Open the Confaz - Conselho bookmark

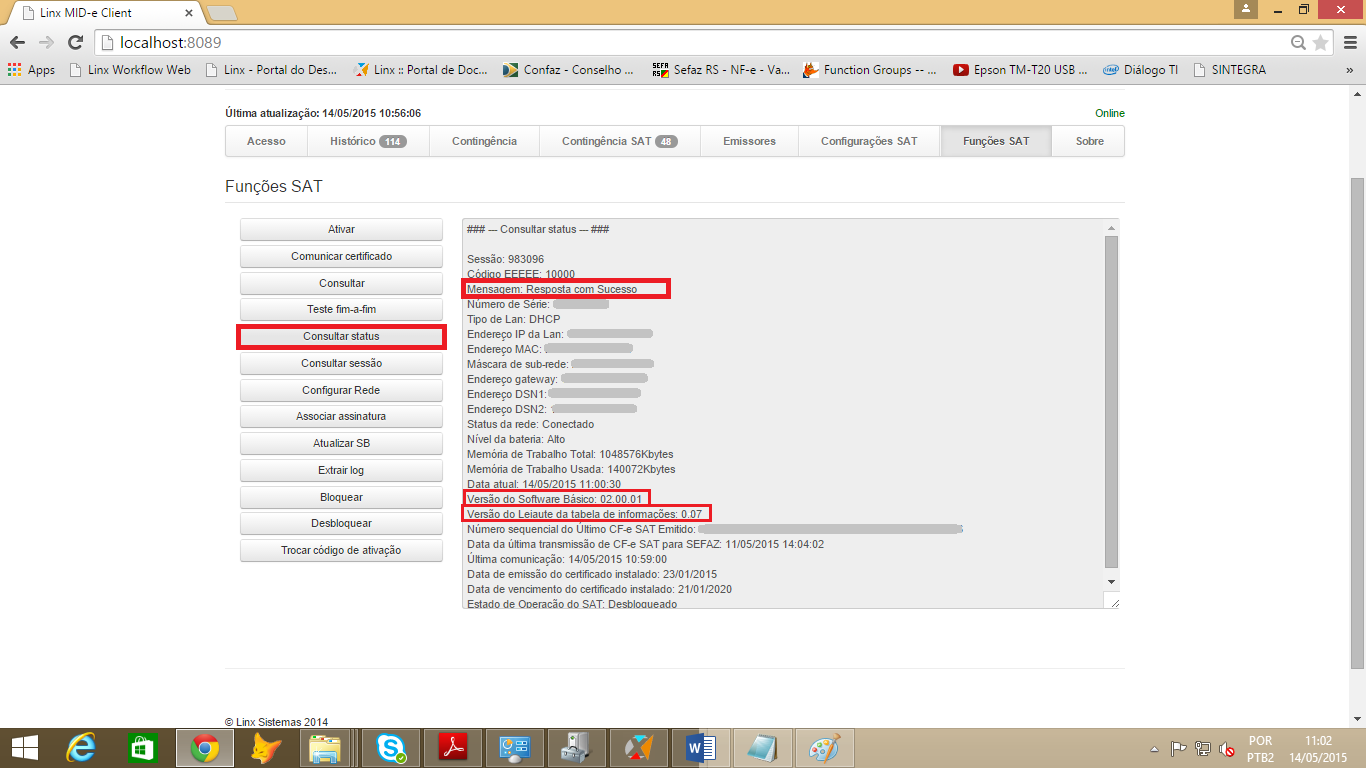pos(568,70)
